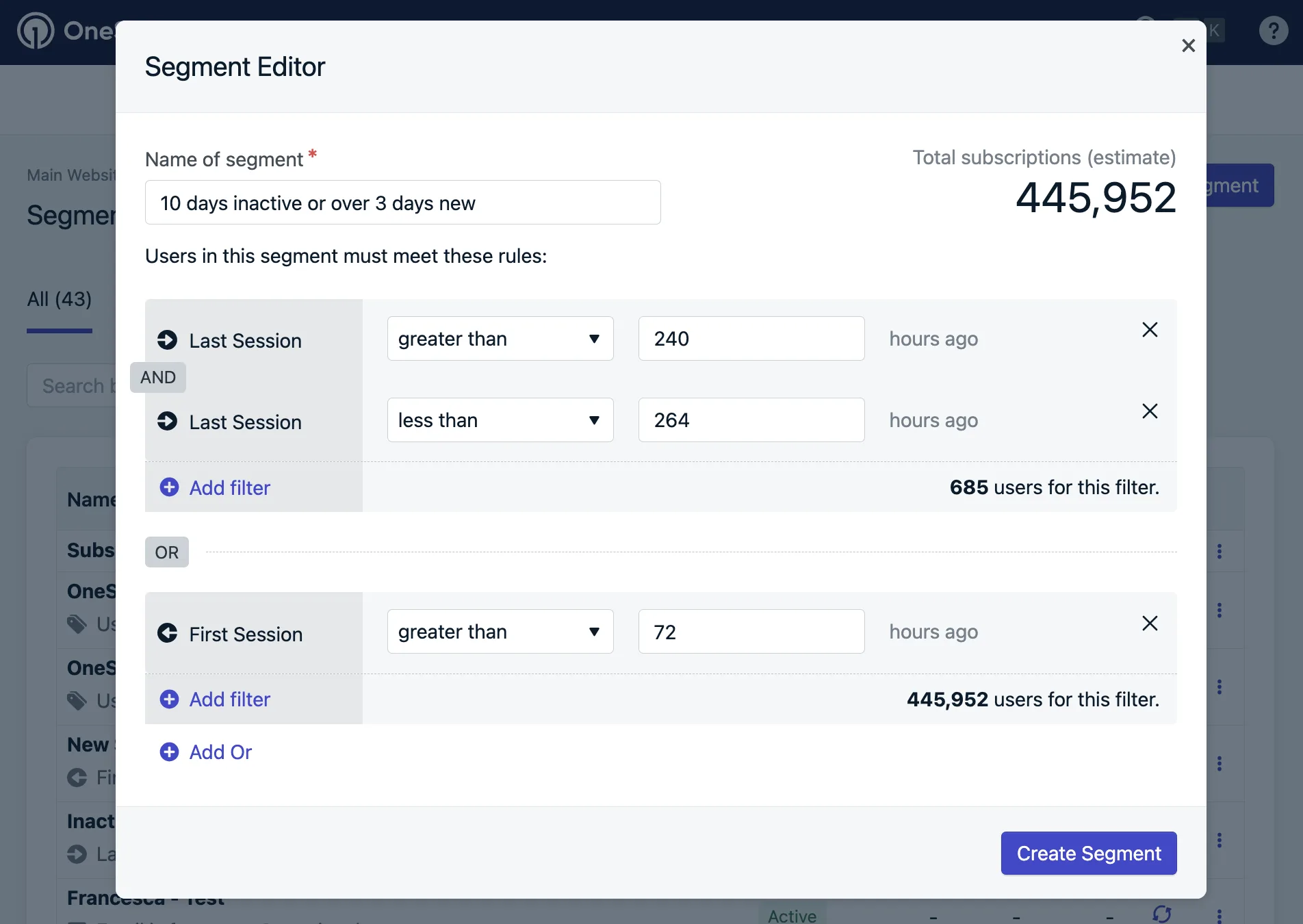Select the 264 hours value field

[751, 420]
